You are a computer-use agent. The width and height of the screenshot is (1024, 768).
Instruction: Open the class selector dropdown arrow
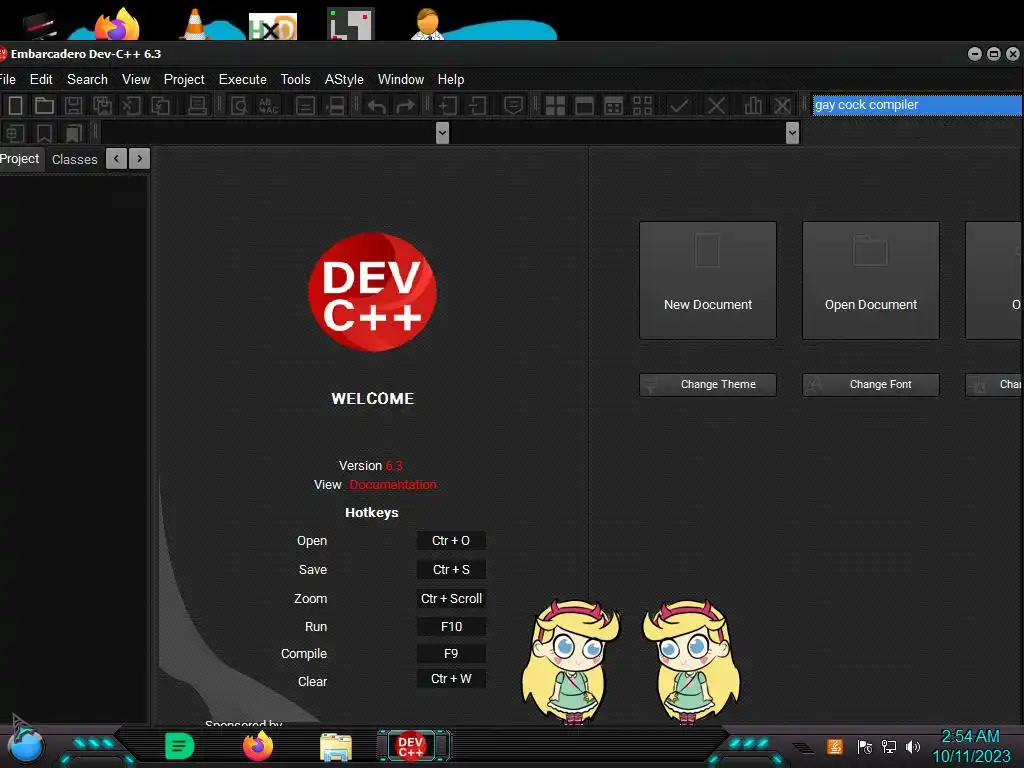[442, 133]
